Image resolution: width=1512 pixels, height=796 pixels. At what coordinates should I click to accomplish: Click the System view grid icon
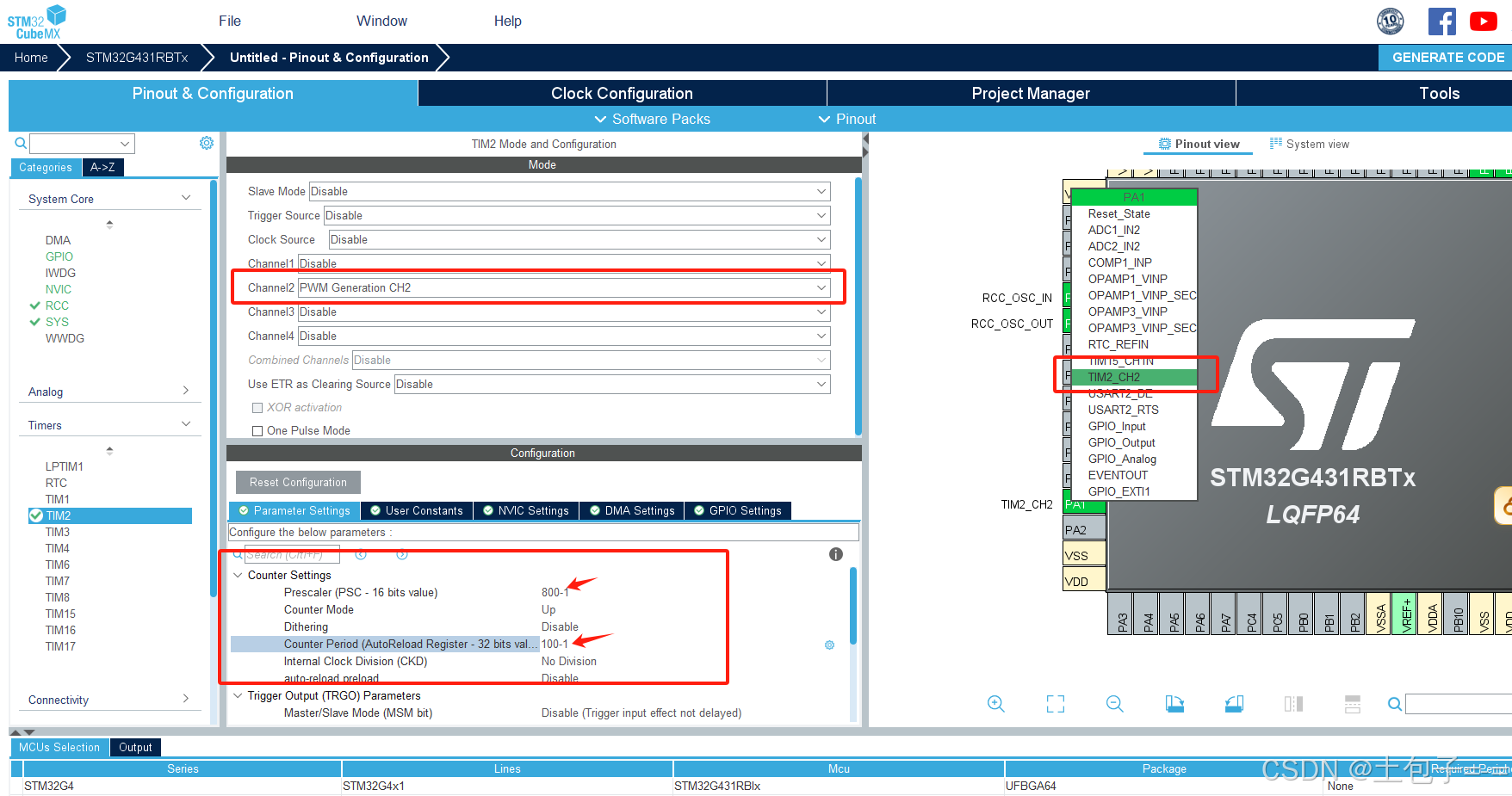click(1276, 144)
